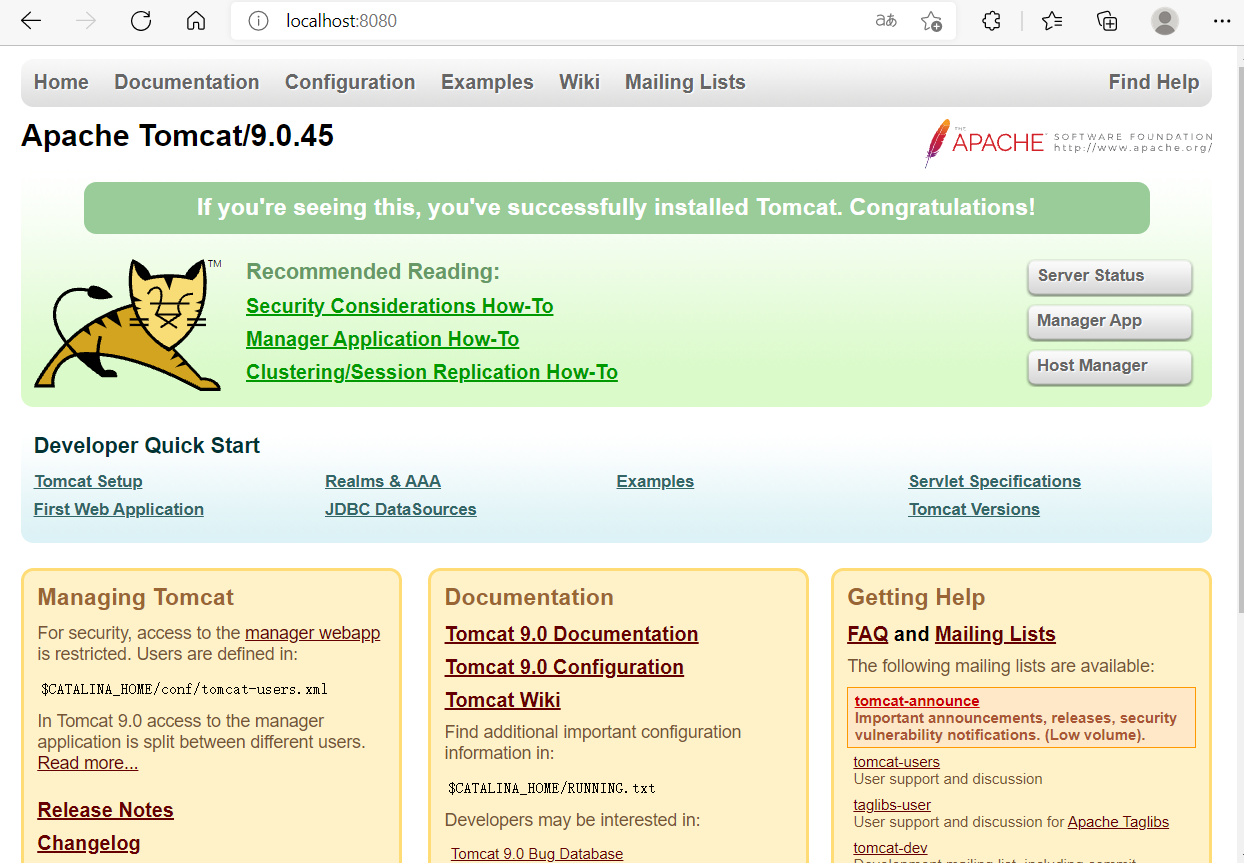The width and height of the screenshot is (1244, 863).
Task: Open Tomcat Versions link
Action: [974, 510]
